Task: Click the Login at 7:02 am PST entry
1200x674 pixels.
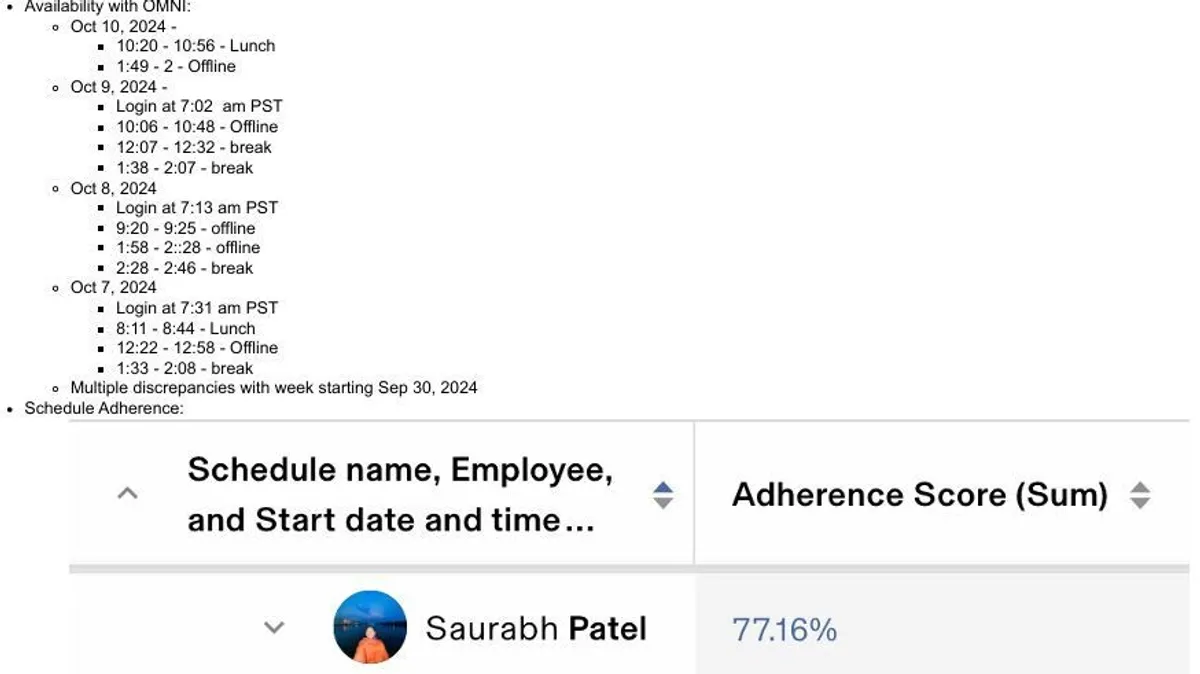Action: 199,106
